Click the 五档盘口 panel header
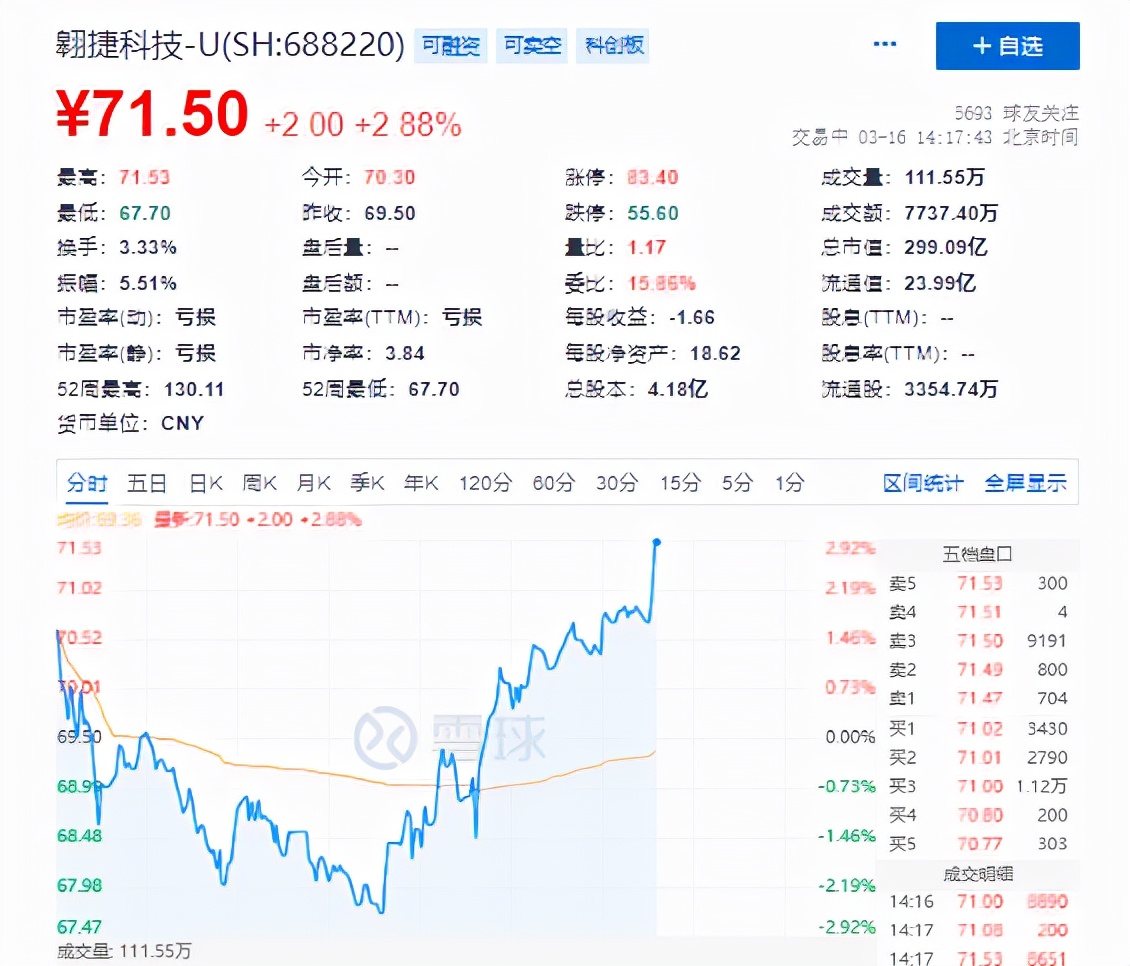 [x=978, y=554]
